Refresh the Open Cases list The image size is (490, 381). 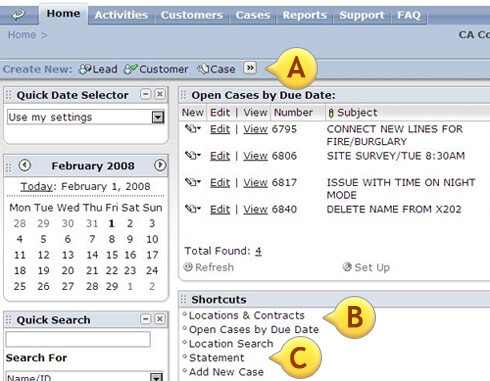tap(209, 267)
